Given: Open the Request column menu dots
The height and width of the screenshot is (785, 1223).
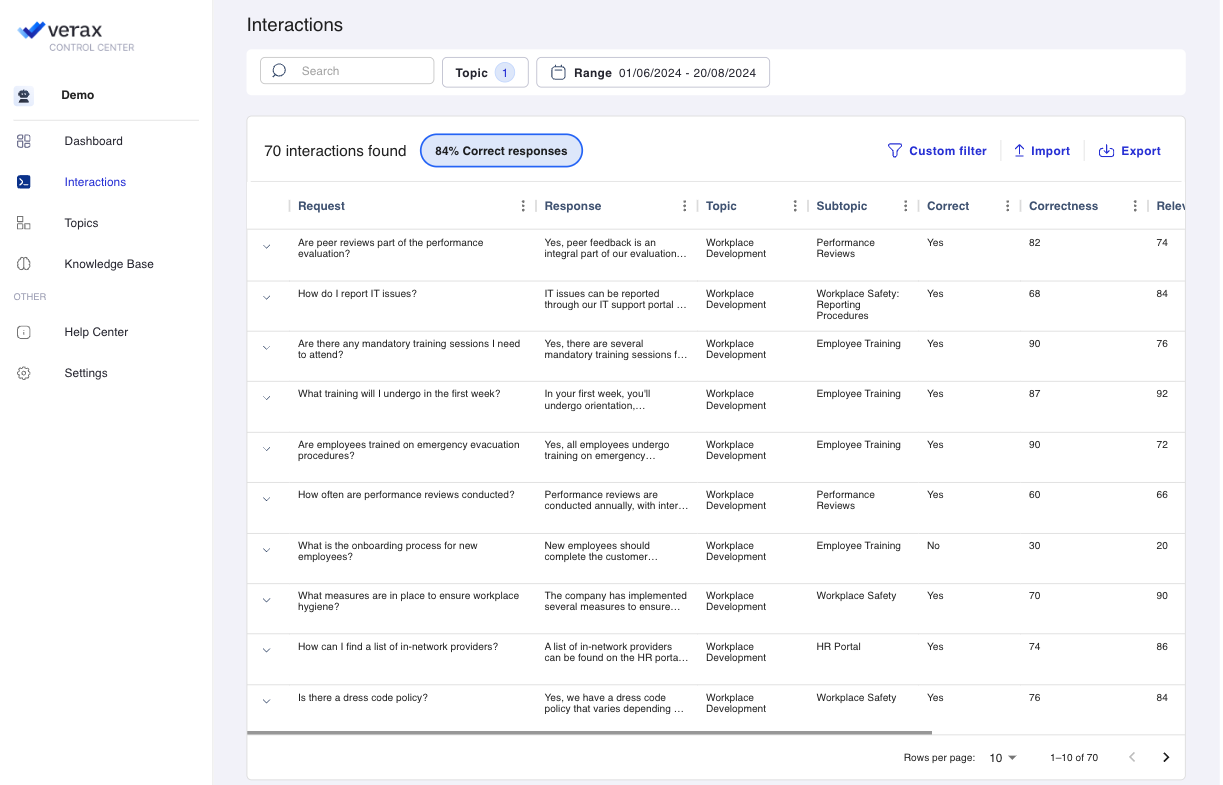Looking at the screenshot, I should point(523,206).
